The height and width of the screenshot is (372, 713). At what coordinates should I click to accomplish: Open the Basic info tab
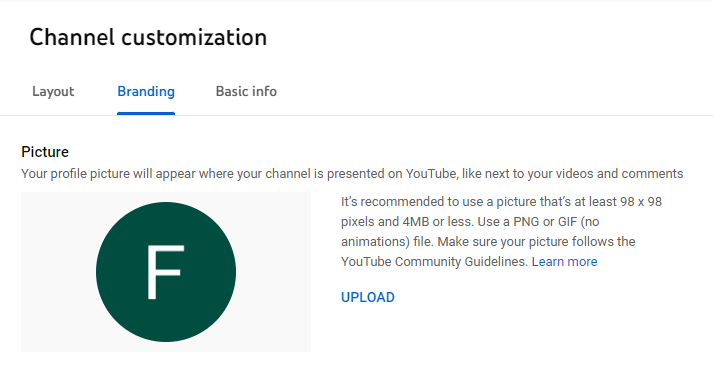click(246, 91)
